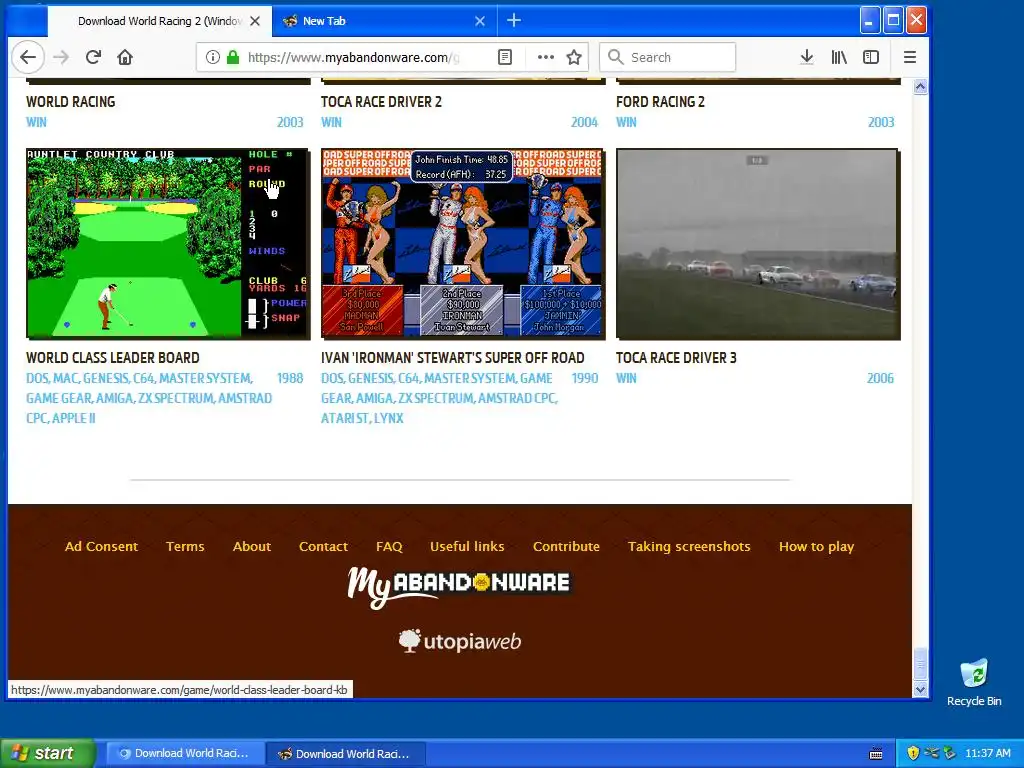
Task: Click WIN platform under TOCA Race Driver 3
Action: pyautogui.click(x=626, y=378)
